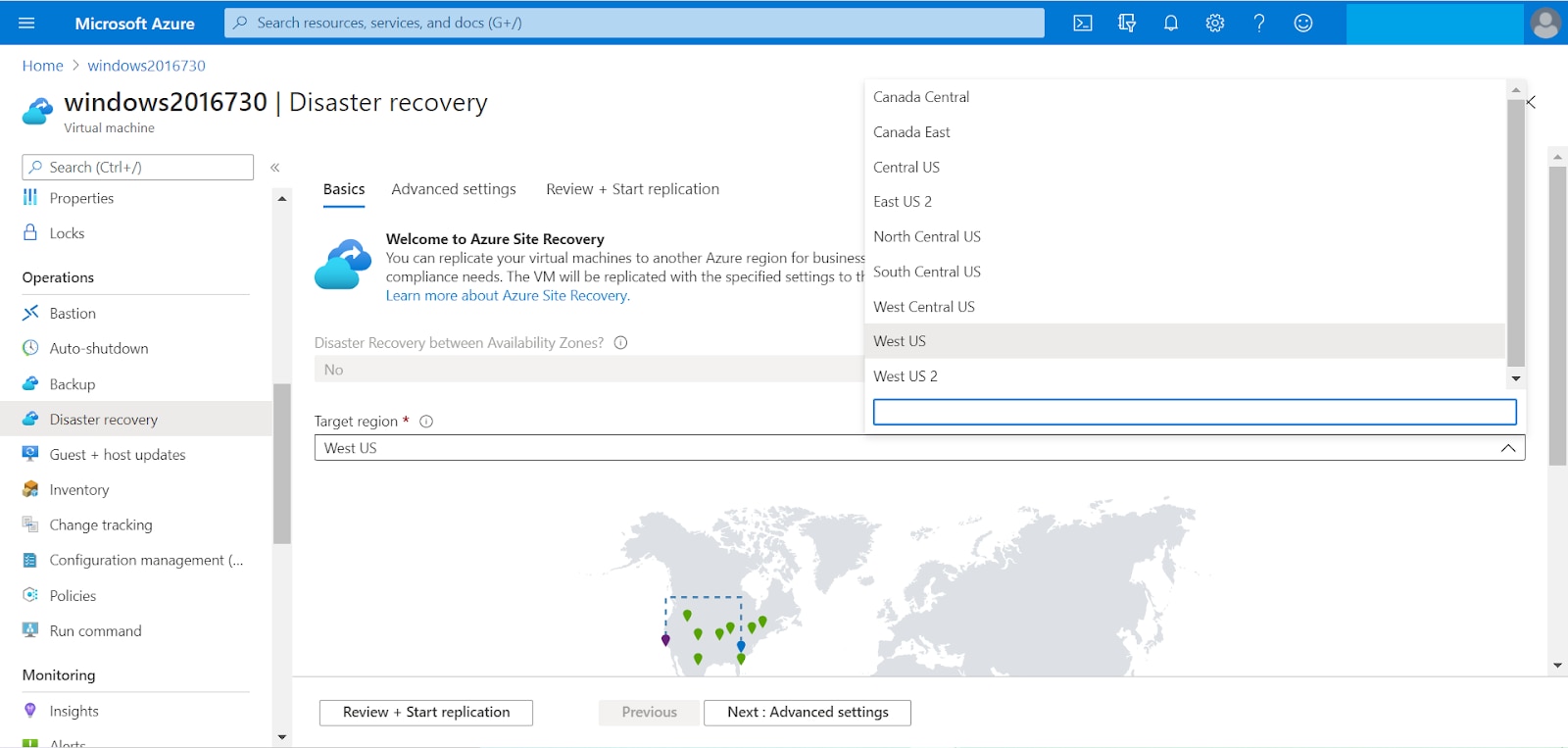Open the feedback smiley icon

(1302, 24)
